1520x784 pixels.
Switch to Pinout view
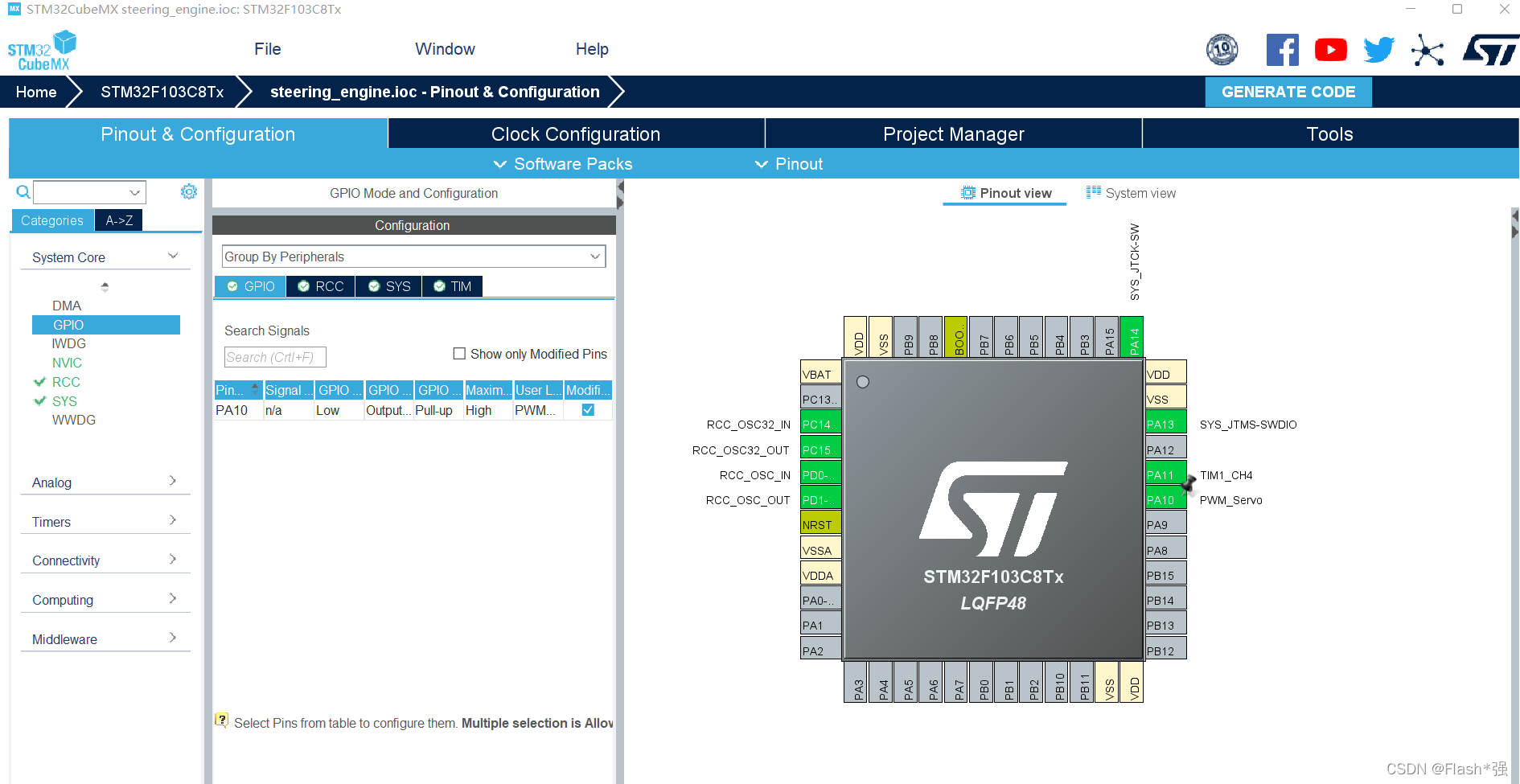tap(1005, 193)
